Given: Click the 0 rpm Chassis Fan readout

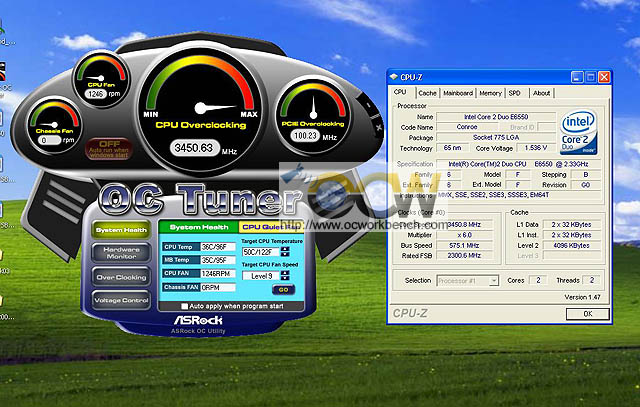Looking at the screenshot, I should click(49, 140).
